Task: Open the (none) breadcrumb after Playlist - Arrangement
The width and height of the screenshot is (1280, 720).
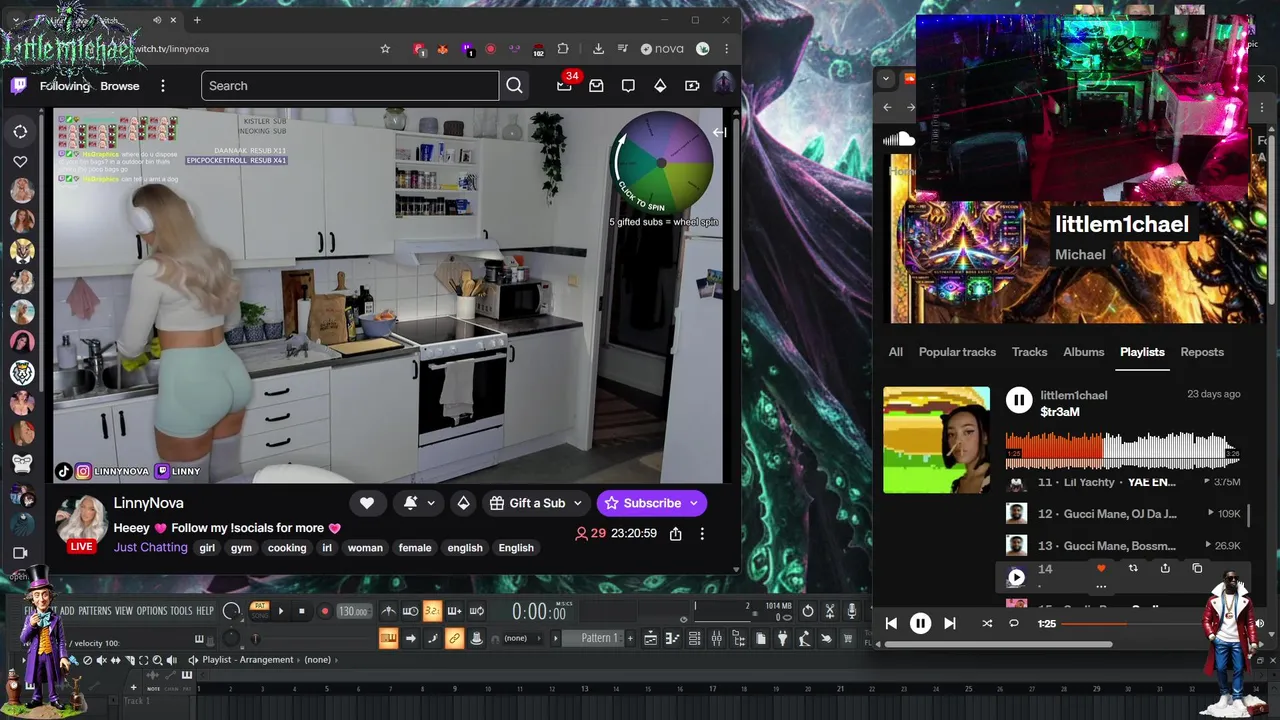Action: (x=317, y=660)
